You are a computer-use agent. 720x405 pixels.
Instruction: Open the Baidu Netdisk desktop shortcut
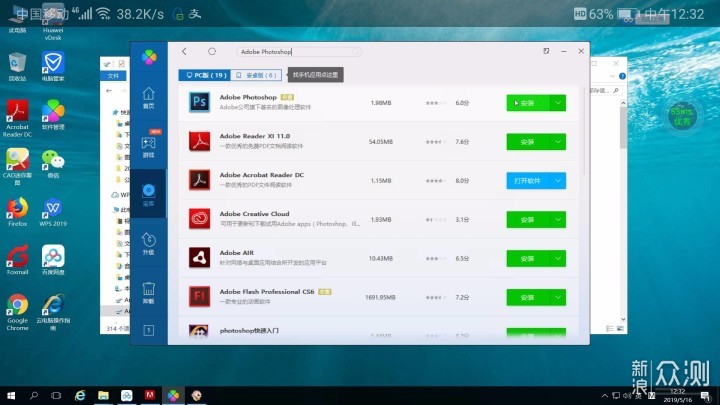[53, 260]
